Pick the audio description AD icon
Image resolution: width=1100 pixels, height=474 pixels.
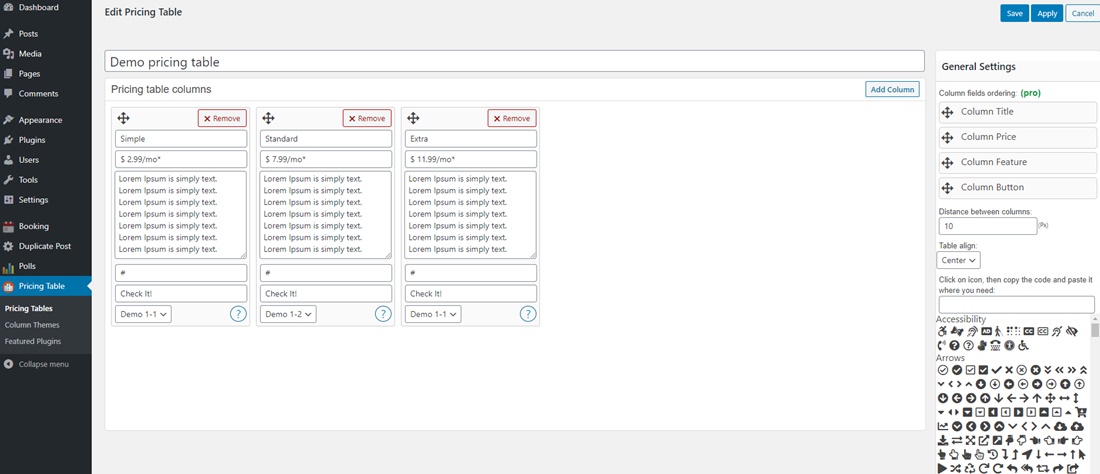[x=986, y=331]
